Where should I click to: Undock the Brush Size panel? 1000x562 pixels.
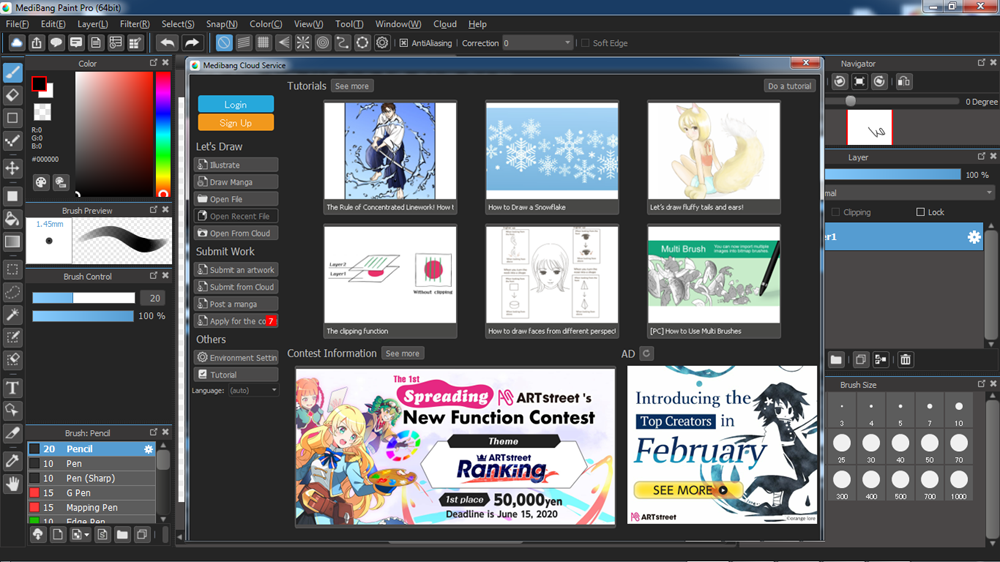click(981, 383)
